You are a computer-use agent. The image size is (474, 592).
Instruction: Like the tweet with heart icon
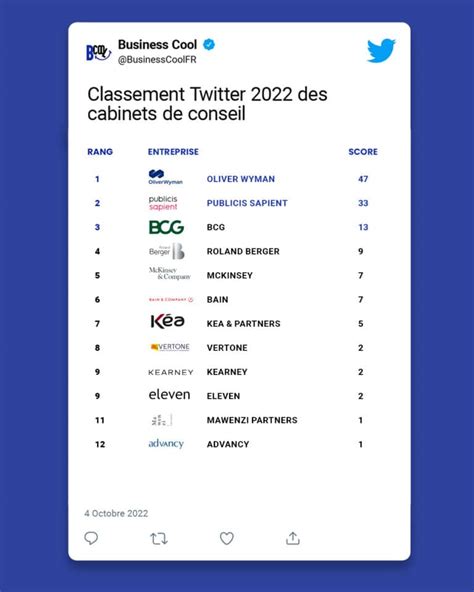pyautogui.click(x=227, y=538)
